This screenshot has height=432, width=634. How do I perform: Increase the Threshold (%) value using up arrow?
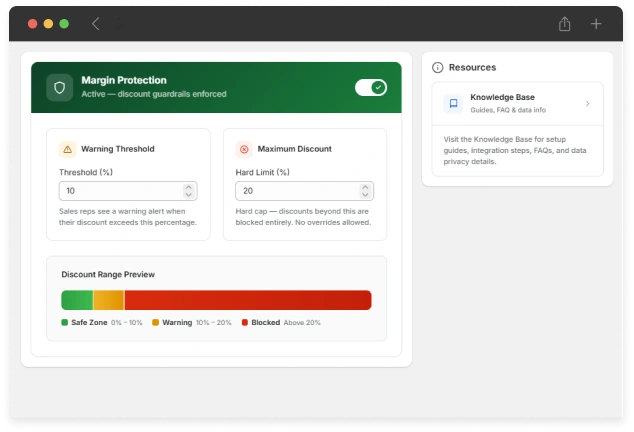point(188,187)
